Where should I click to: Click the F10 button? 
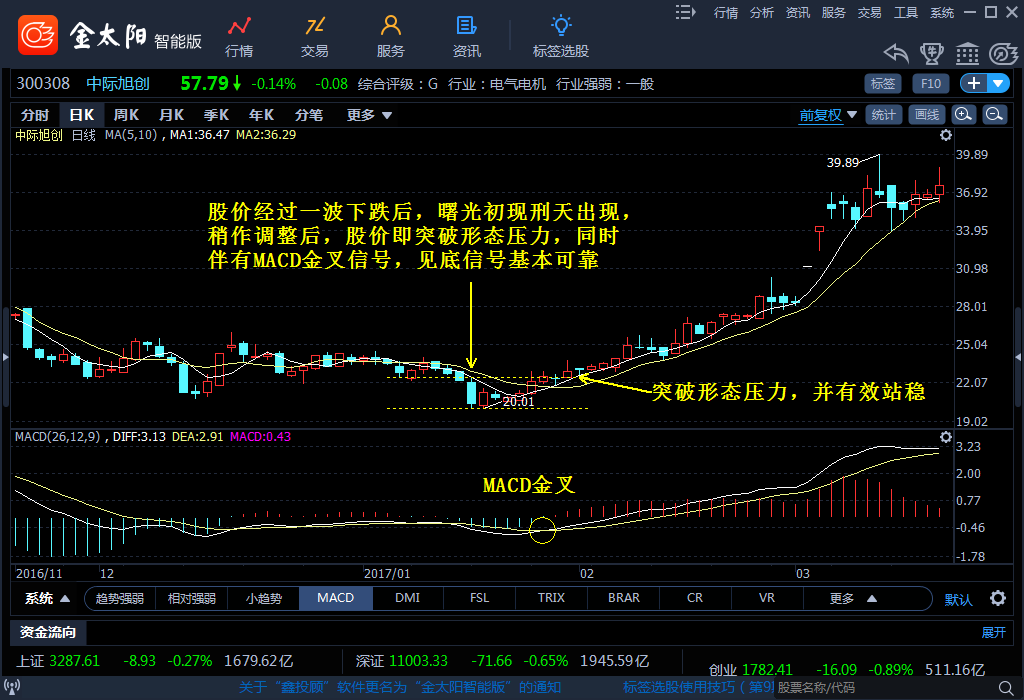930,84
